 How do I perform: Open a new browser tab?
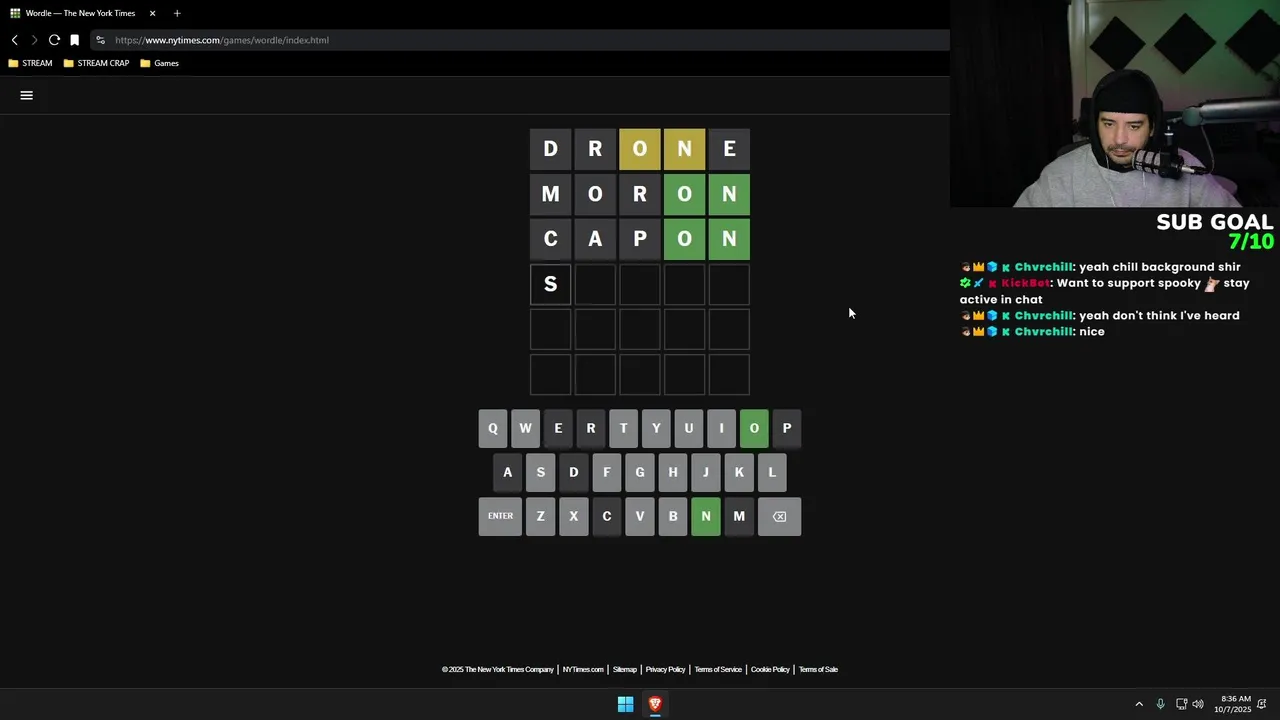click(x=177, y=13)
